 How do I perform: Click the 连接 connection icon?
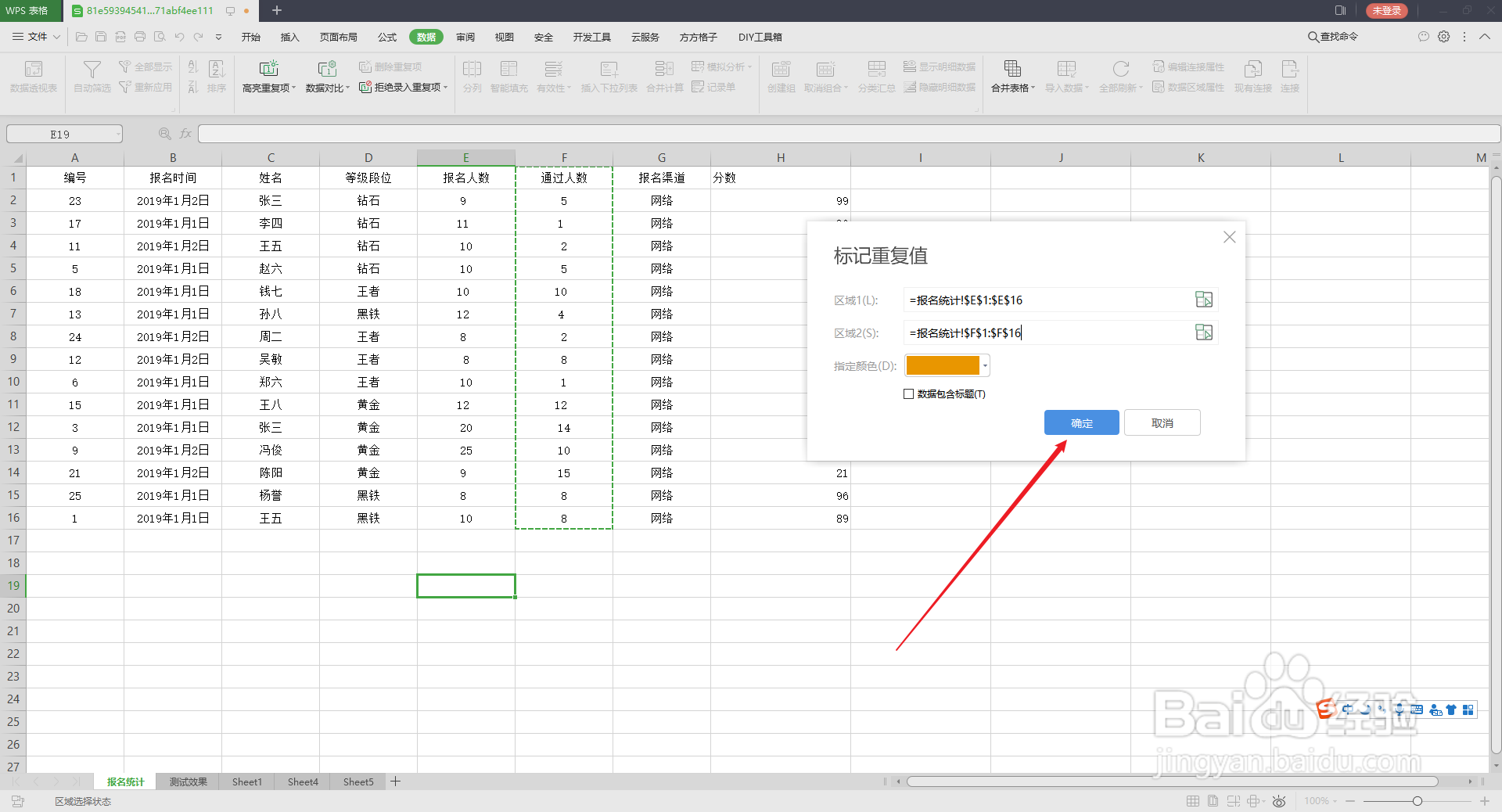coord(1290,69)
